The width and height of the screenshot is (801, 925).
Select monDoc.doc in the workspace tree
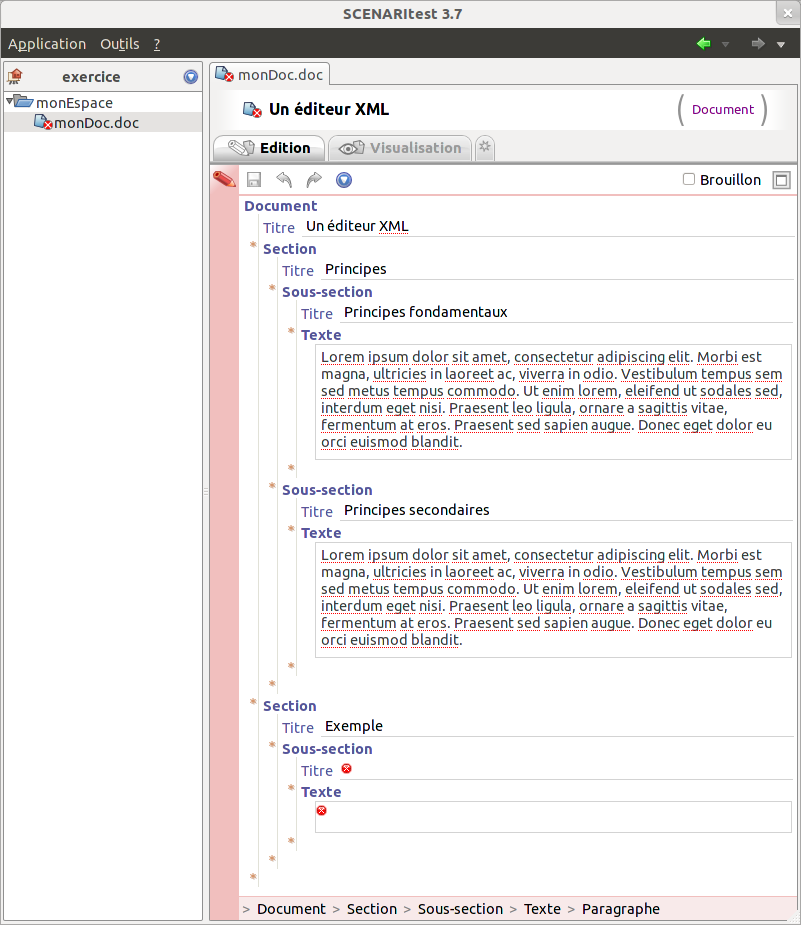[x=97, y=123]
